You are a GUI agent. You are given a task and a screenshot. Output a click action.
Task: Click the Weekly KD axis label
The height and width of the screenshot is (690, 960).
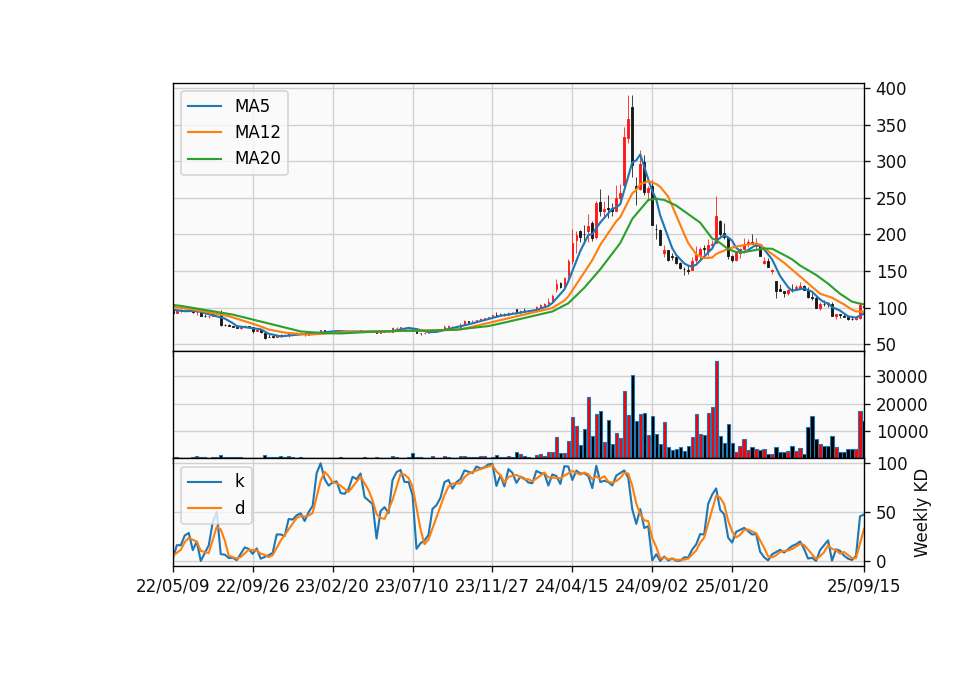(x=921, y=514)
